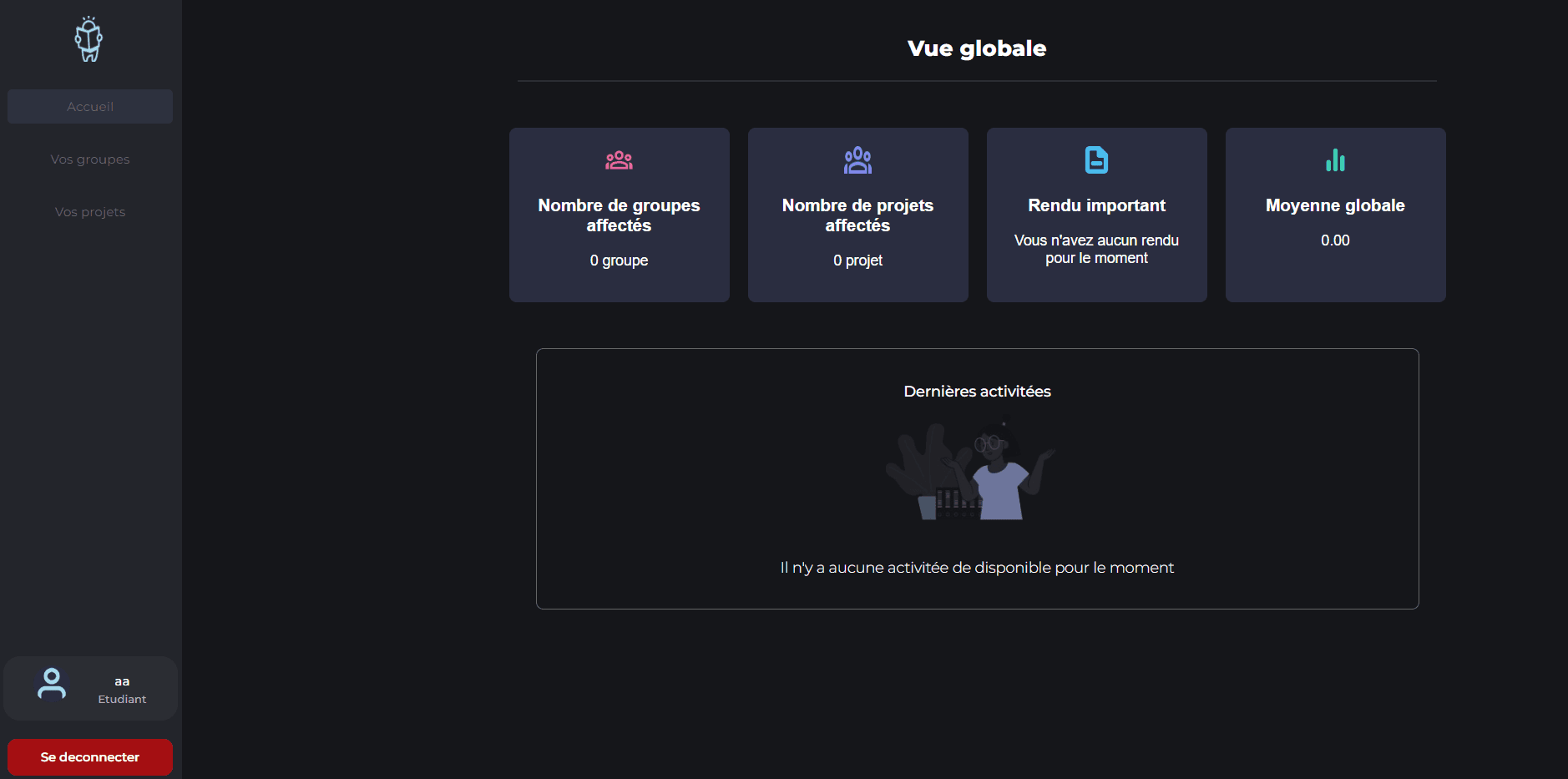This screenshot has width=1568, height=779.
Task: Click the Dernières activitées panel heading
Action: point(976,390)
